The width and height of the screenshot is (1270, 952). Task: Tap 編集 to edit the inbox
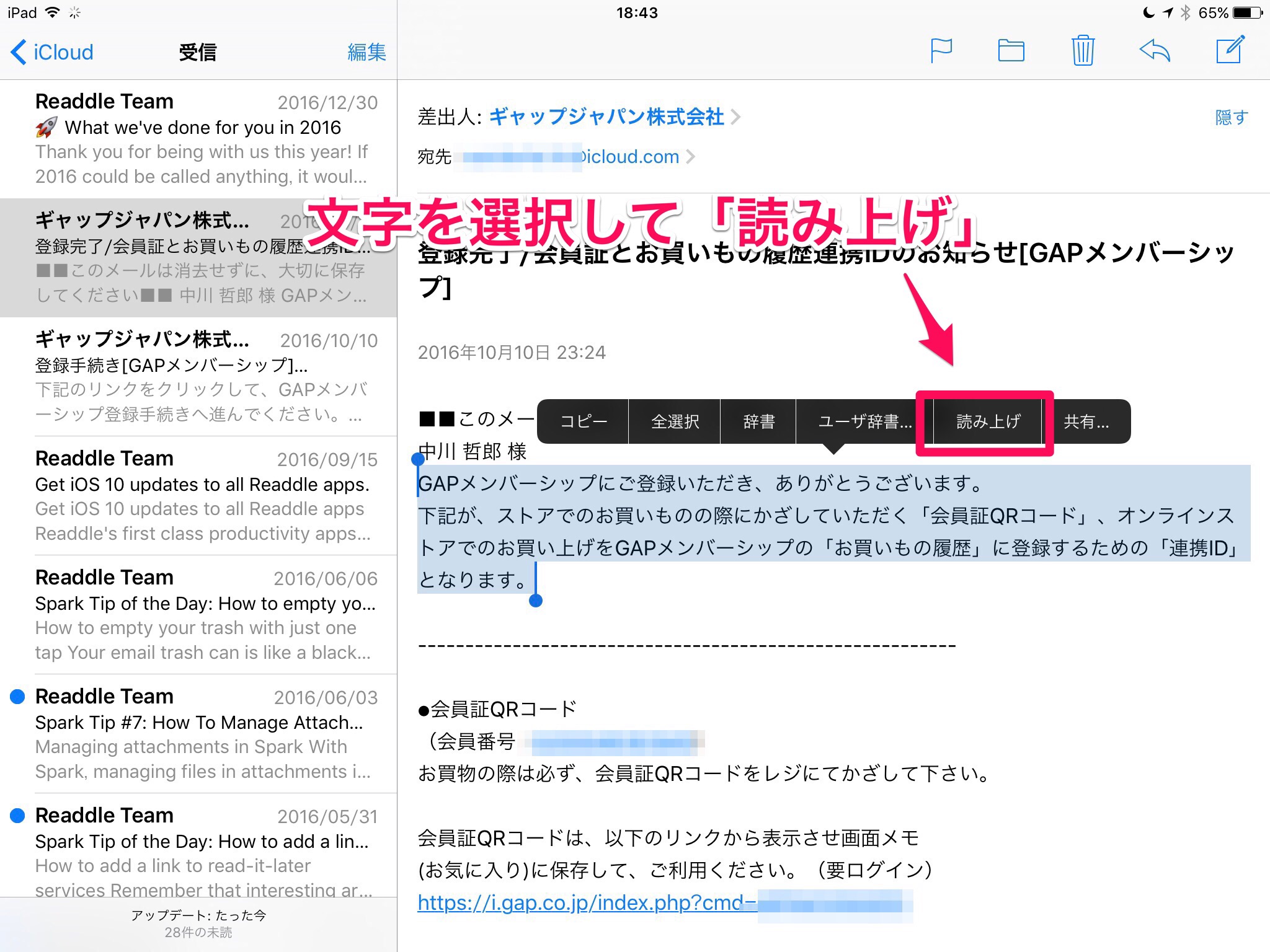click(x=366, y=52)
